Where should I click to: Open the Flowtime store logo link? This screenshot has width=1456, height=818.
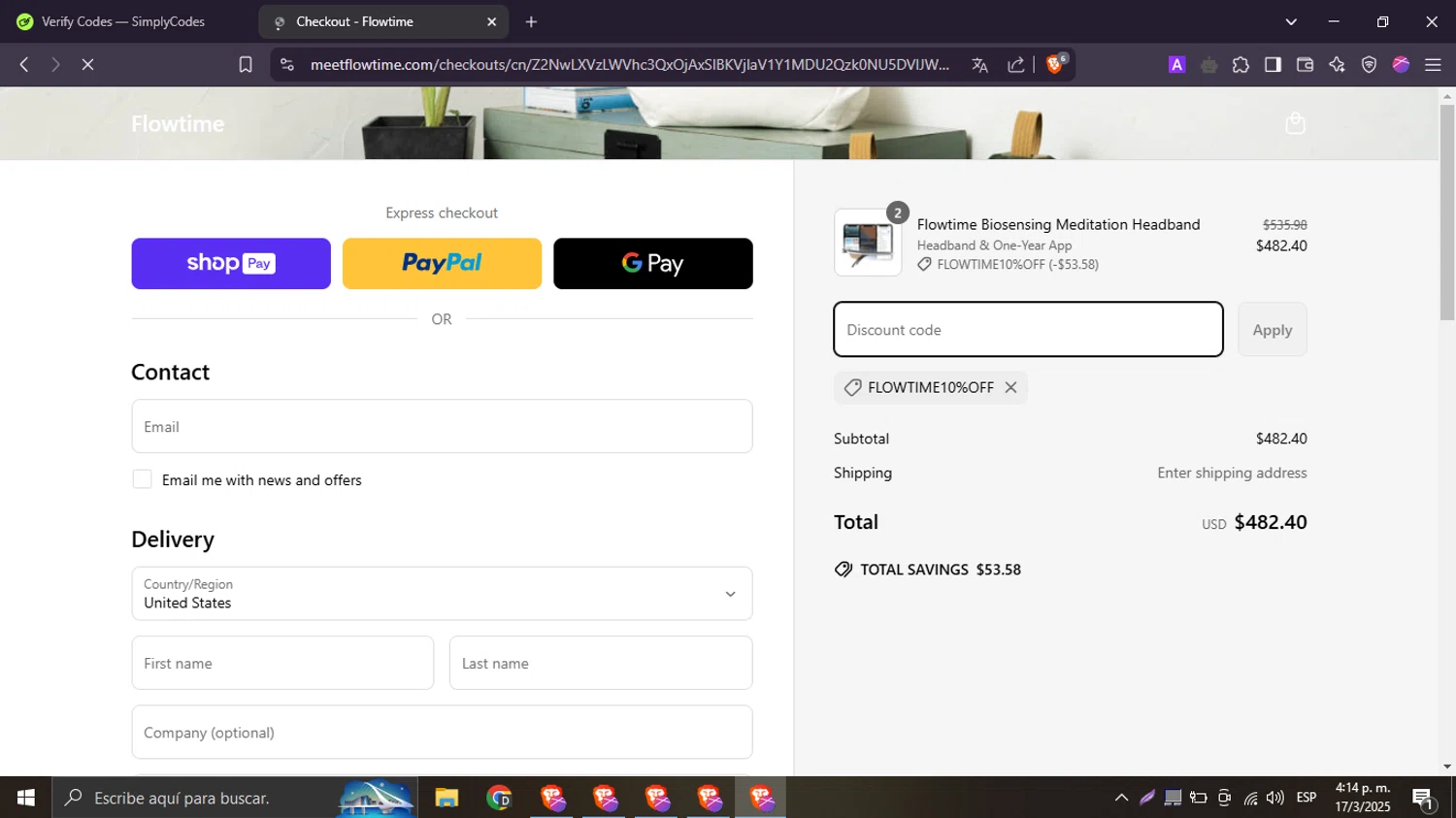pos(178,124)
